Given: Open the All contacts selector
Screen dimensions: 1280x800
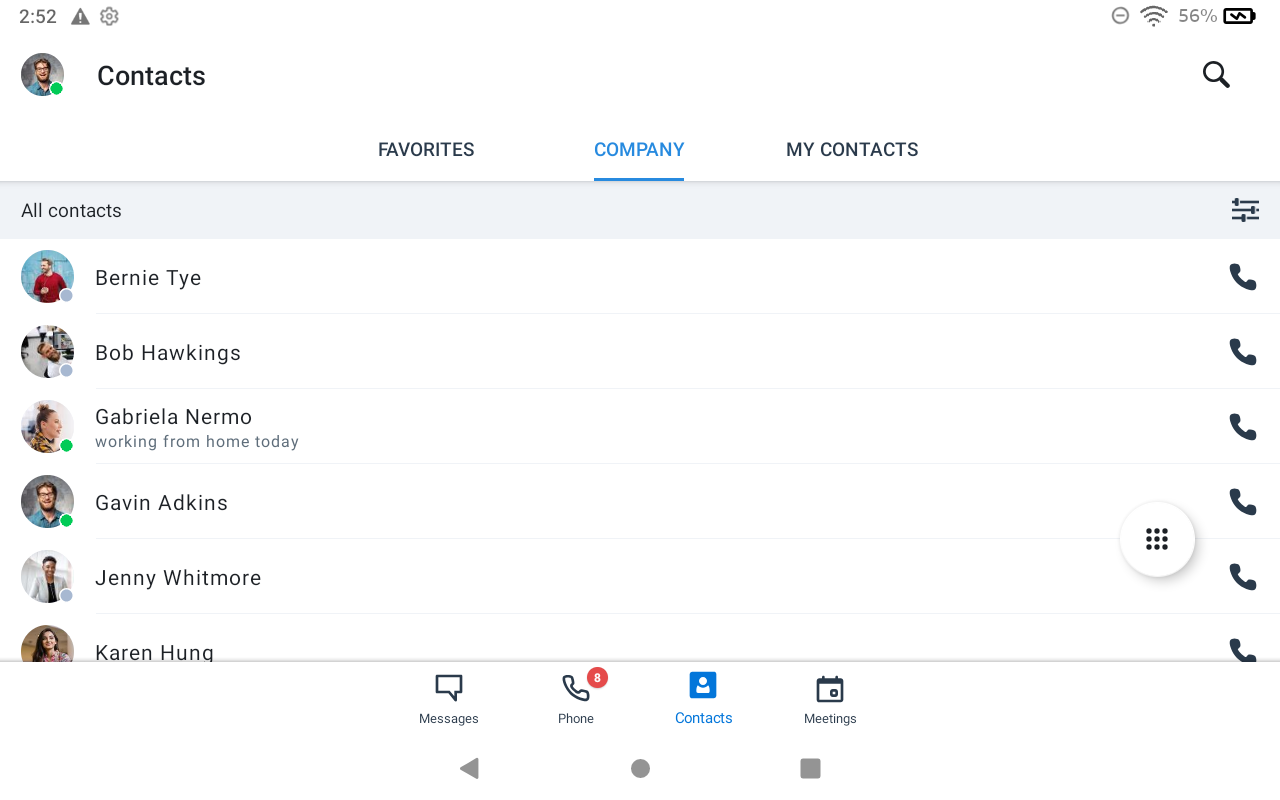Looking at the screenshot, I should 71,210.
